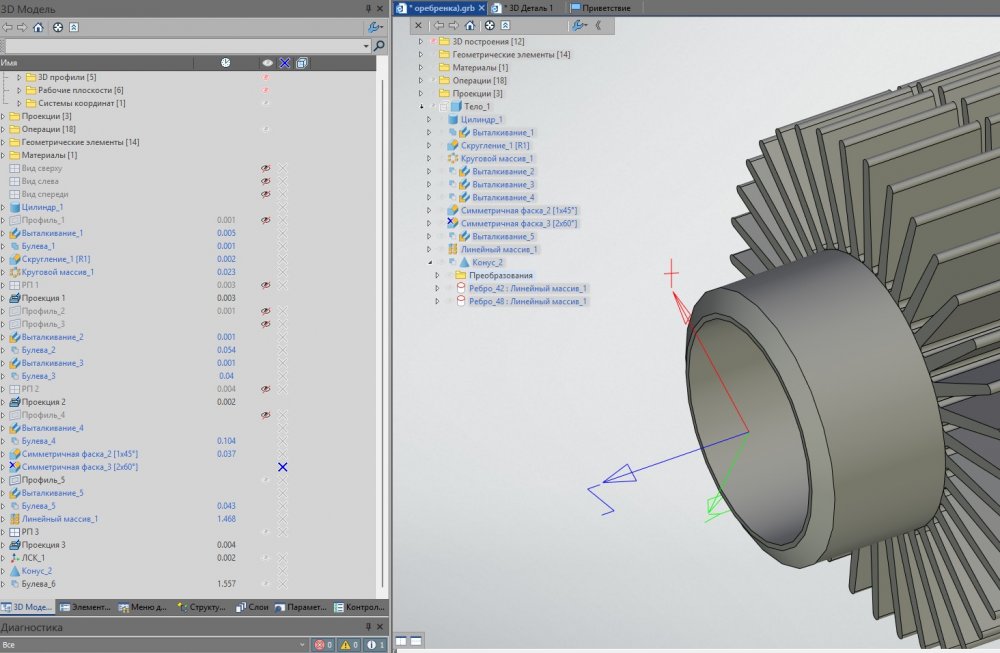The height and width of the screenshot is (653, 1000).
Task: Toggle visibility of РП 1
Action: coord(266,285)
